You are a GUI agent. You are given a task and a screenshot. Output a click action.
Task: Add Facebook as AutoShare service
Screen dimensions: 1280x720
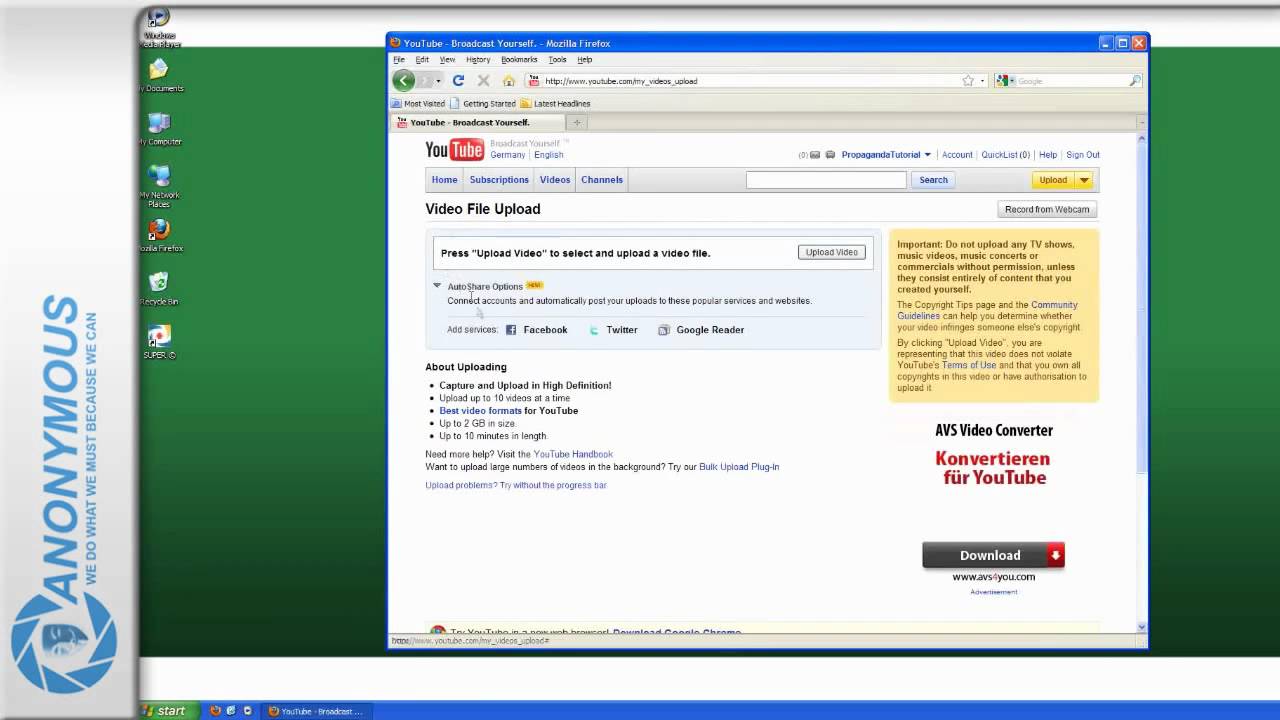[x=536, y=330]
